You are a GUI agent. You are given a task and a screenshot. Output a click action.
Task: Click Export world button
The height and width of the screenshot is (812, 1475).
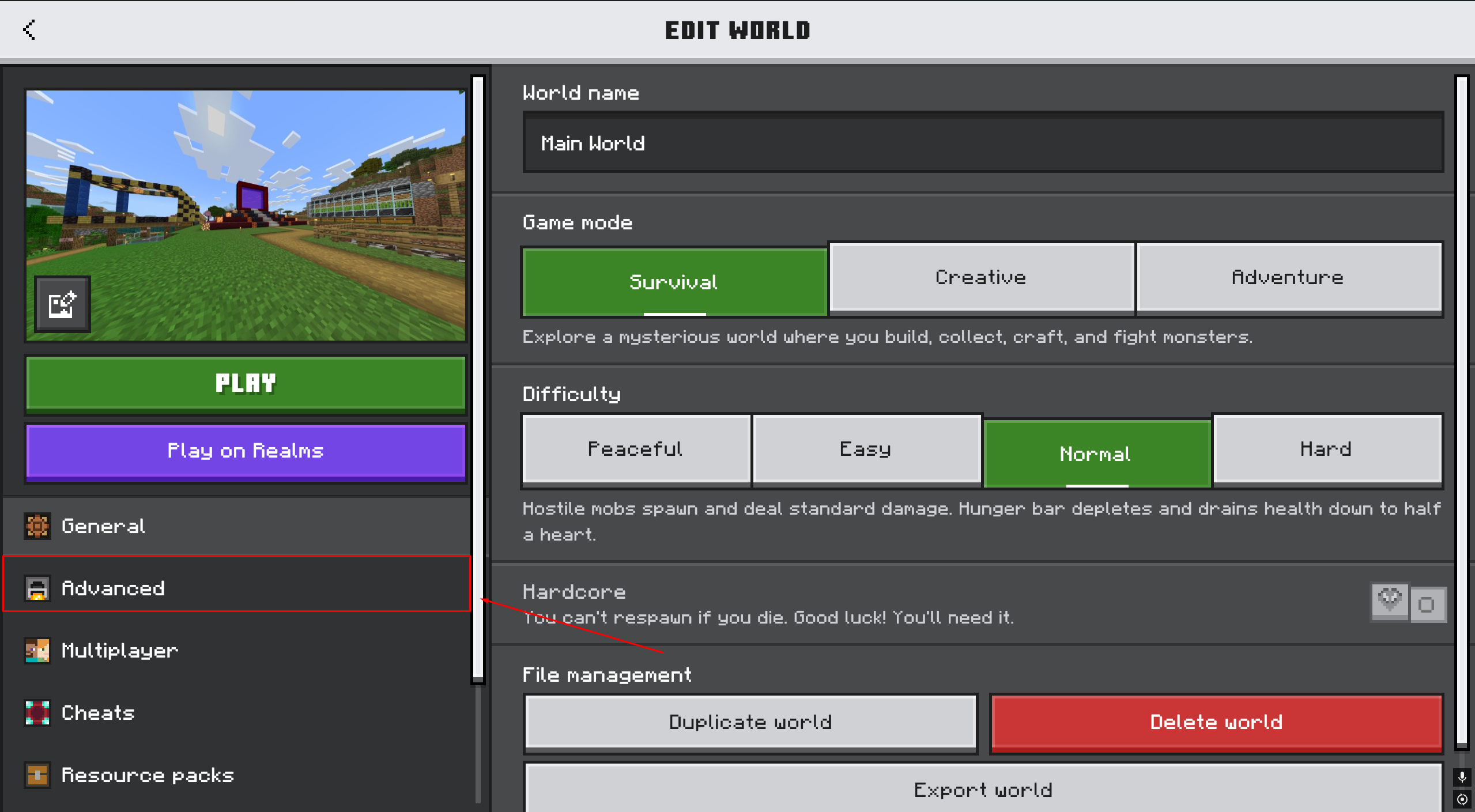pos(983,788)
